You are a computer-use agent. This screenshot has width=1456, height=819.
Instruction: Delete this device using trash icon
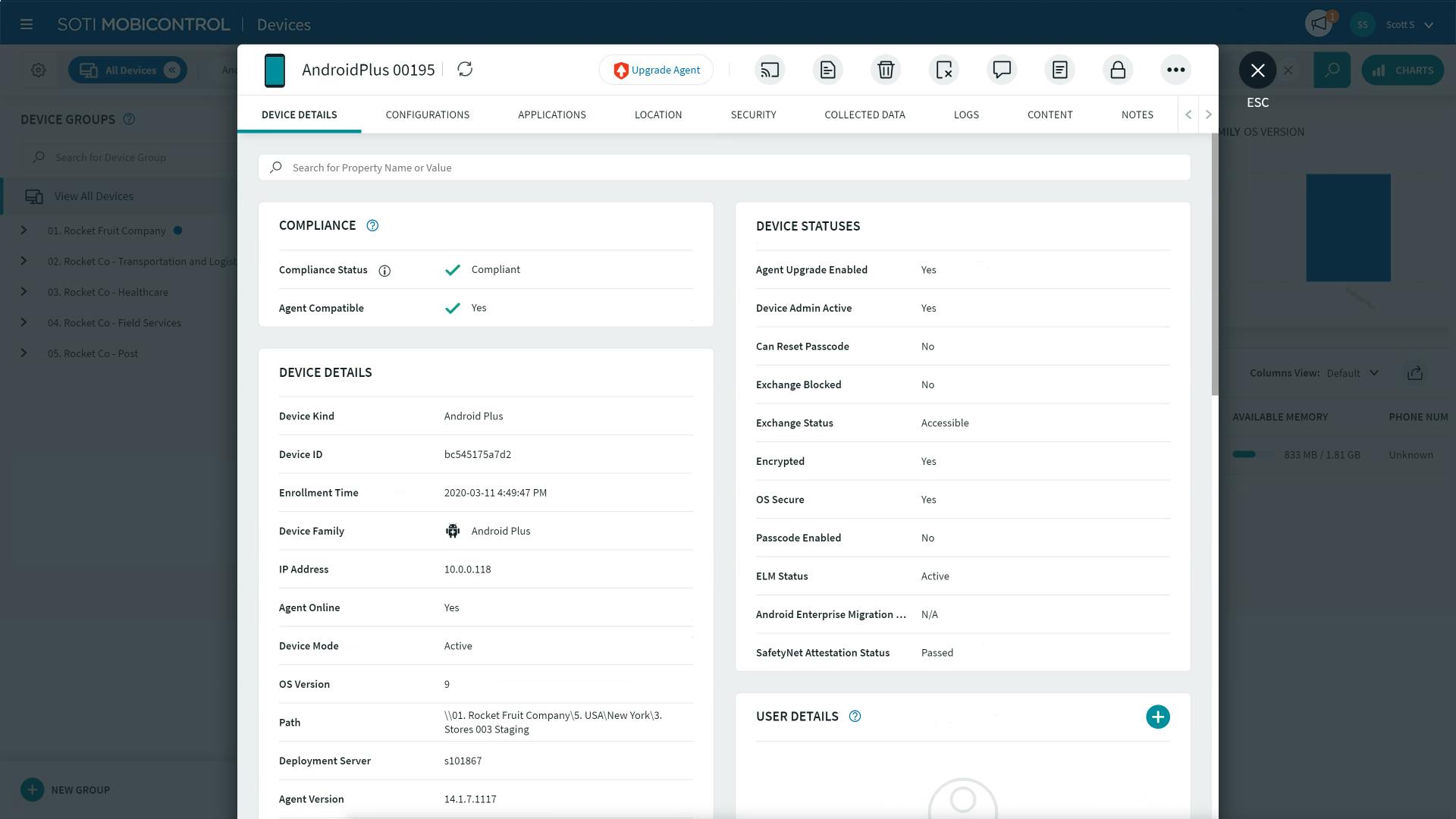886,70
